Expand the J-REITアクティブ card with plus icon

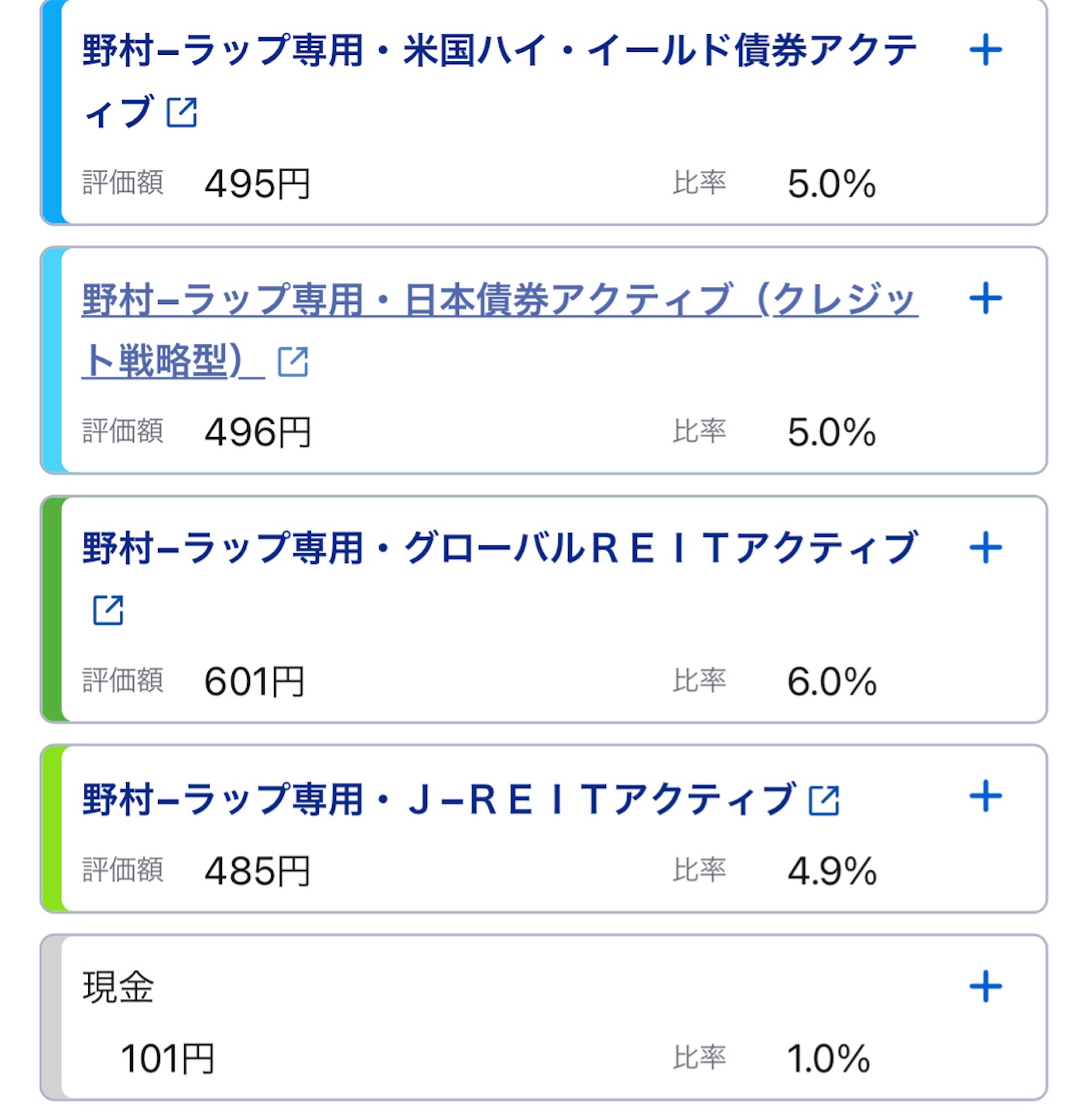985,797
